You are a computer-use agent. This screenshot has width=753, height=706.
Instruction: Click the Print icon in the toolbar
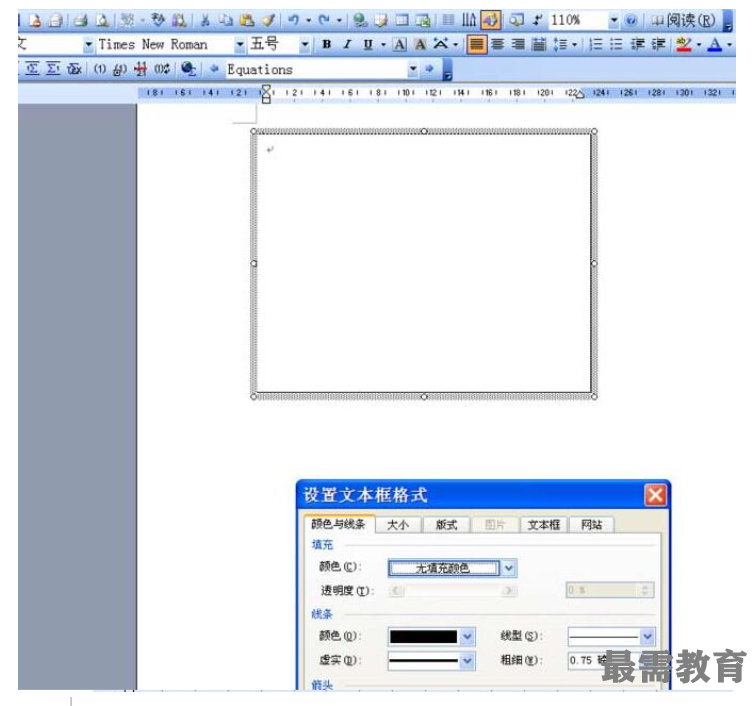tap(81, 20)
